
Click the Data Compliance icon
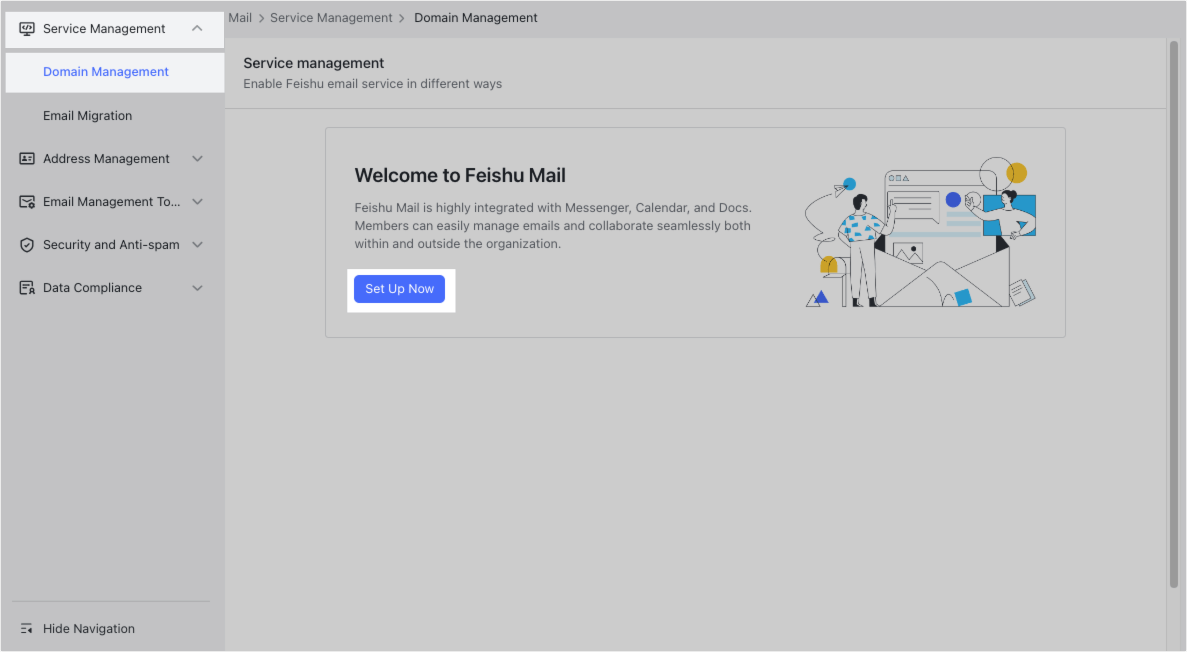tap(26, 289)
